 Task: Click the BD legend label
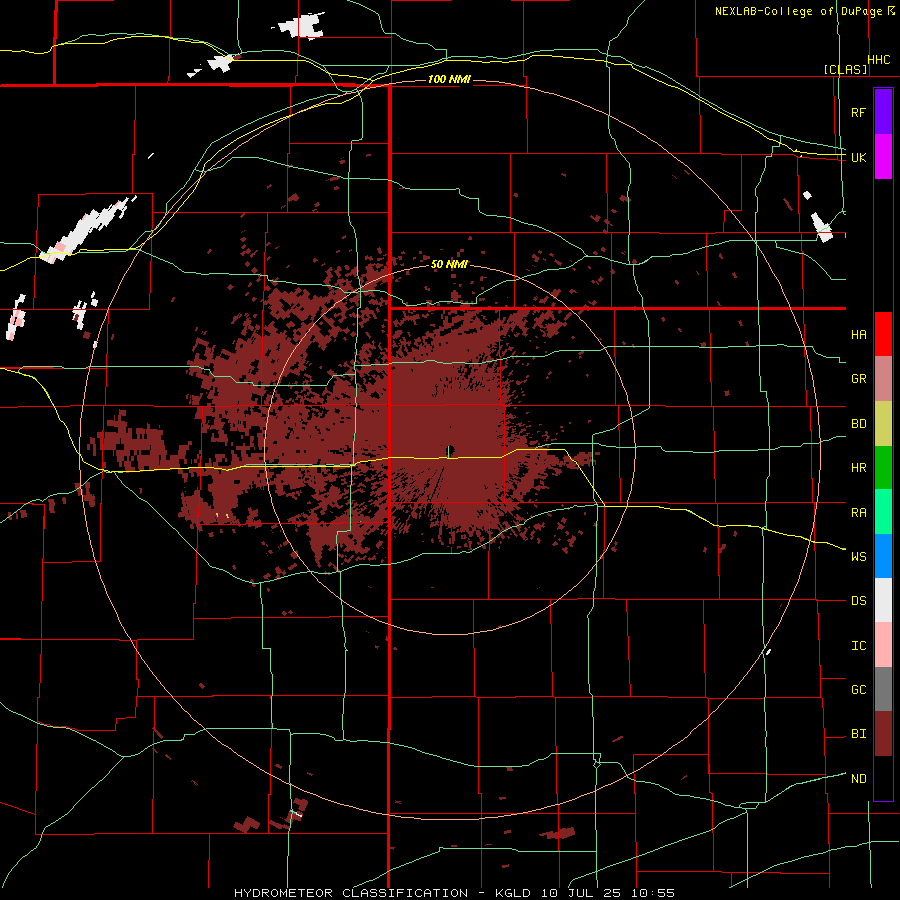pos(858,424)
